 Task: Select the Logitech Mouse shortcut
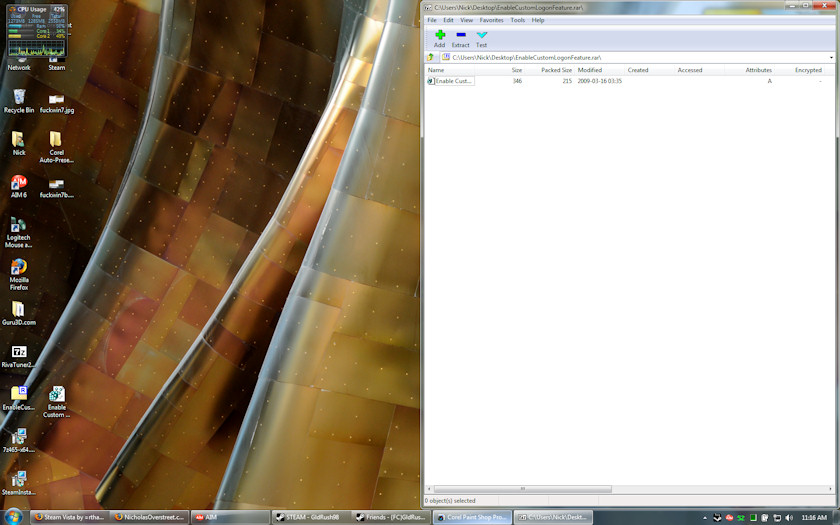point(19,232)
